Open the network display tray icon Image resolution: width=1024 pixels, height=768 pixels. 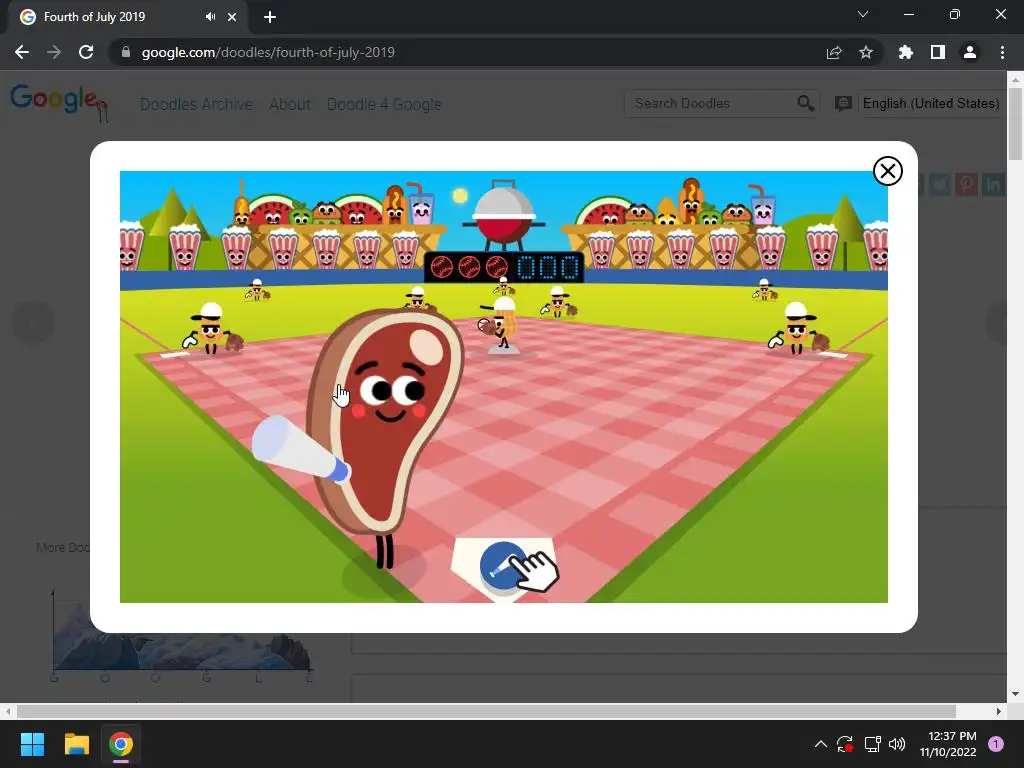pos(872,744)
